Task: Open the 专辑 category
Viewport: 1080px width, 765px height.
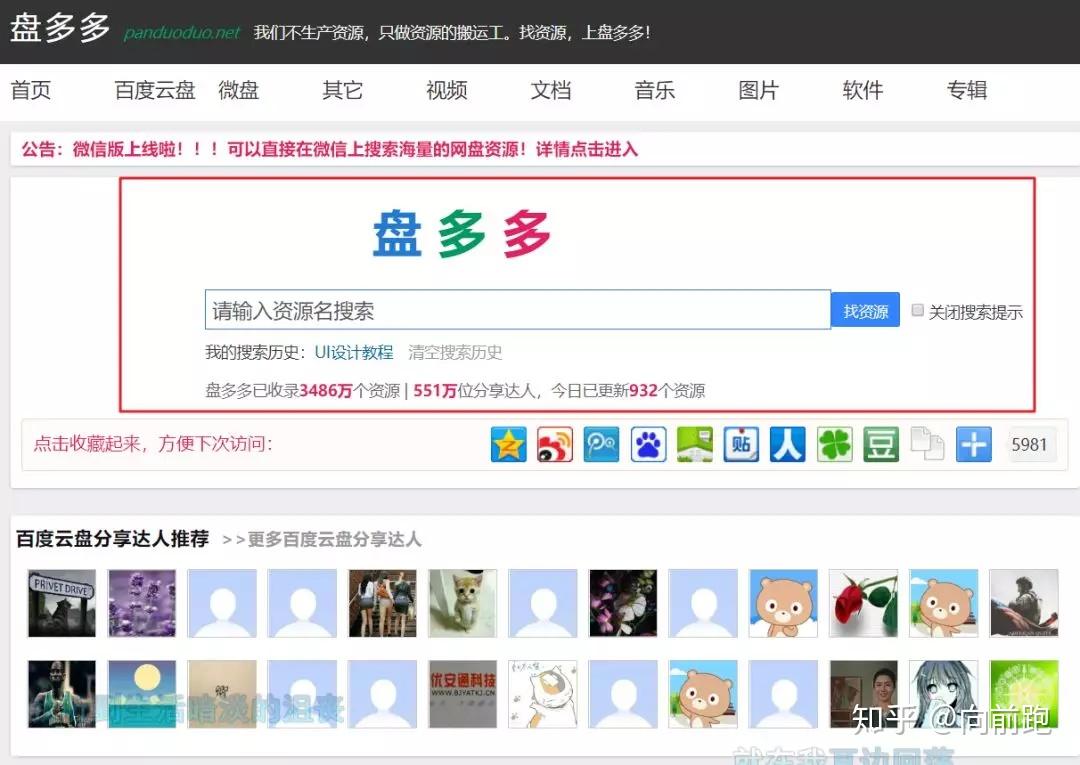Action: point(967,90)
